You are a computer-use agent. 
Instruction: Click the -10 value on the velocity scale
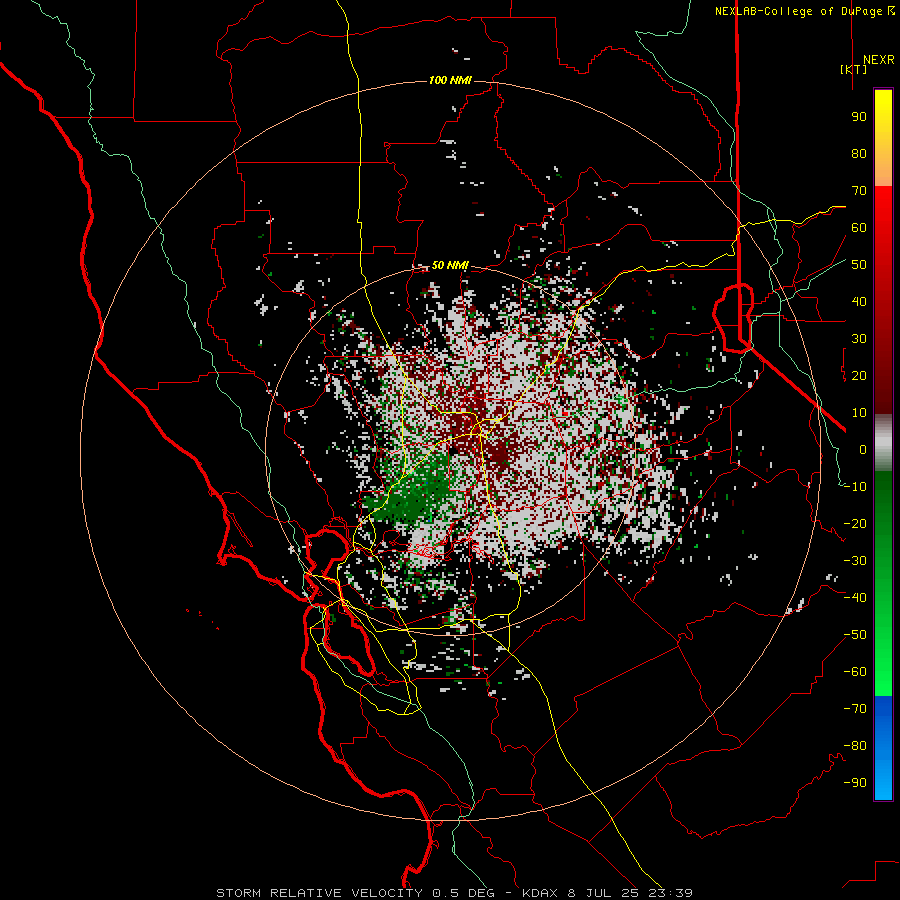click(x=855, y=487)
